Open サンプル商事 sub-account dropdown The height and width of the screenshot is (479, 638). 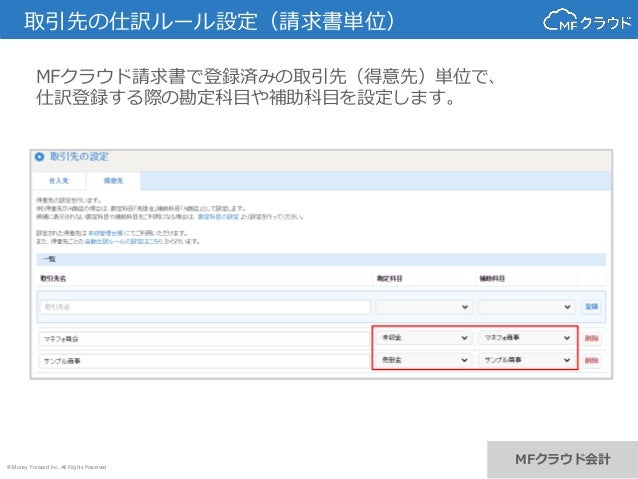pyautogui.click(x=526, y=360)
